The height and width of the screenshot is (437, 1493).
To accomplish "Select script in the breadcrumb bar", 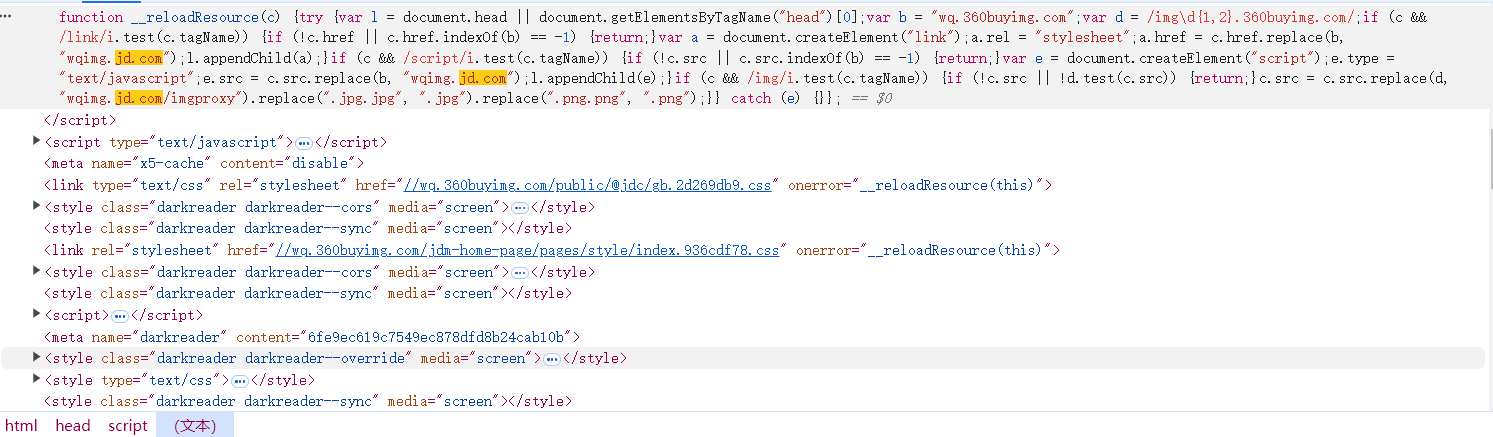I will pos(128,426).
